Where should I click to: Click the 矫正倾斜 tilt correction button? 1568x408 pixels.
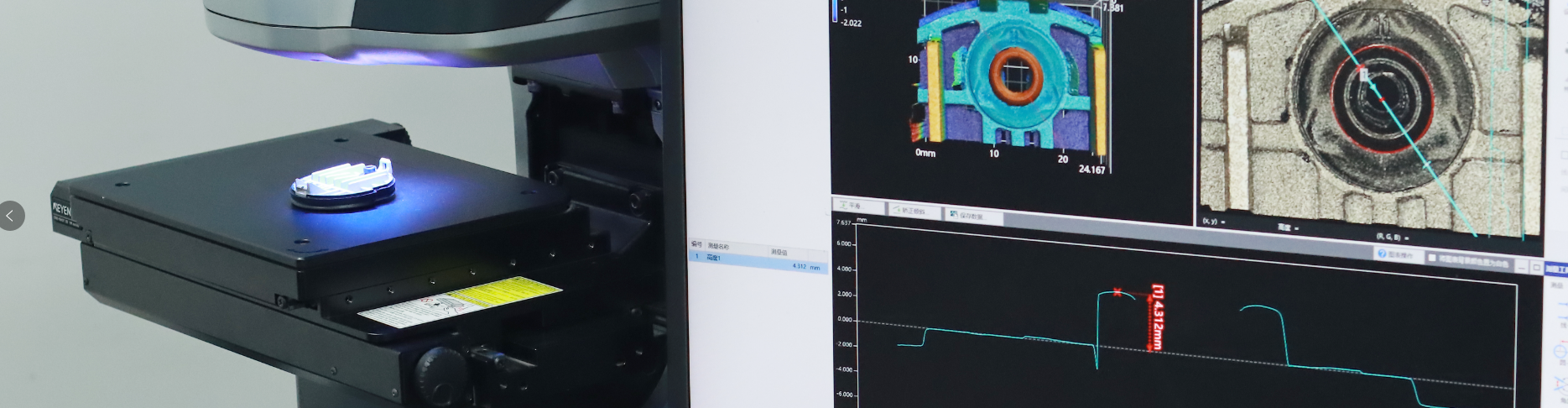[x=914, y=211]
